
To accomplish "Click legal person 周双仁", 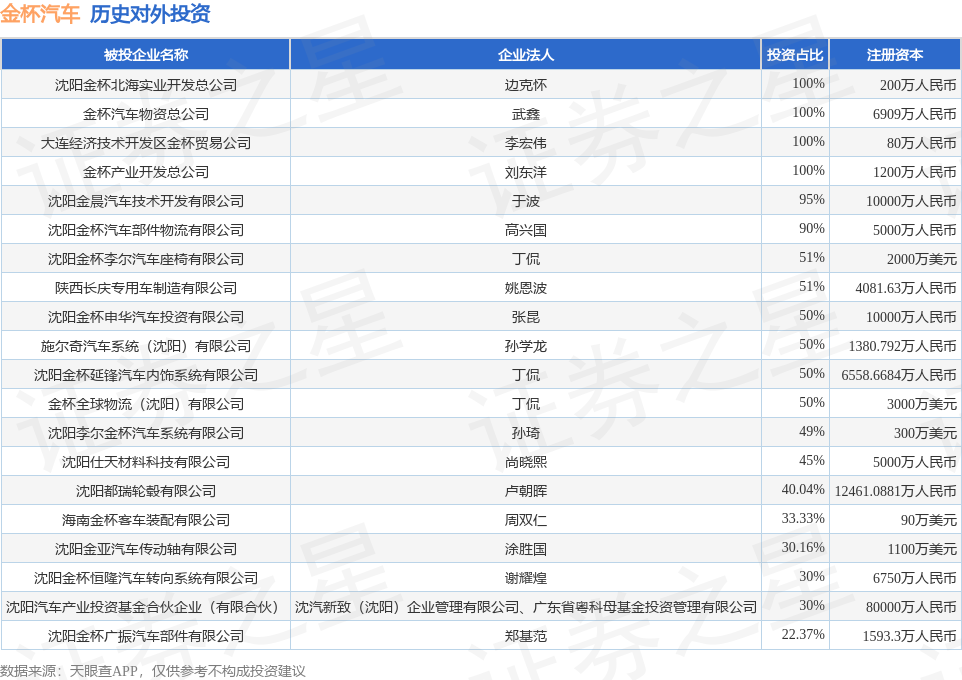I will 526,520.
